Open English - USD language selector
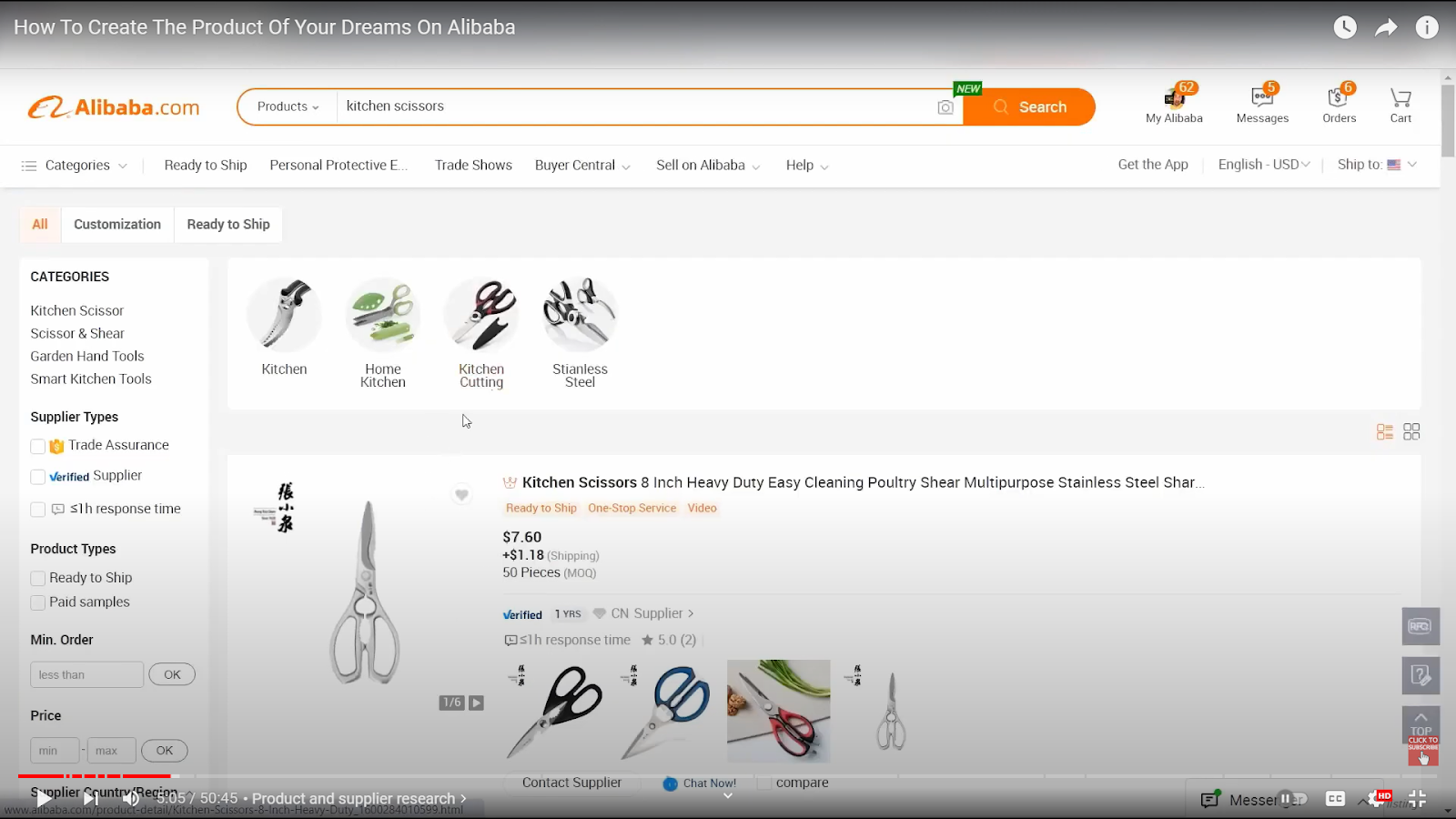The width and height of the screenshot is (1456, 819). (1264, 165)
